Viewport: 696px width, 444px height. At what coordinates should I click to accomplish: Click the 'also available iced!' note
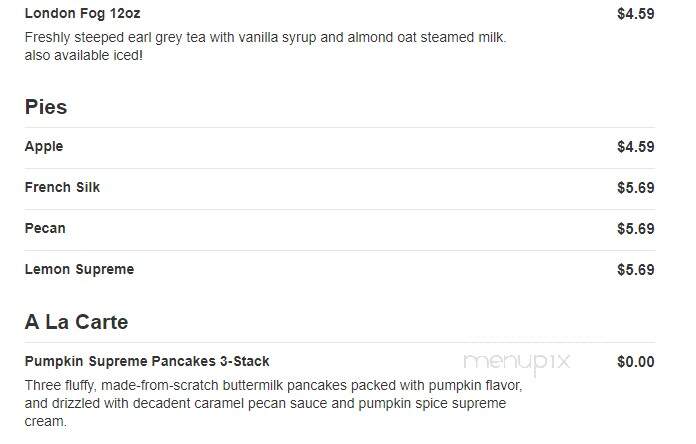click(84, 56)
